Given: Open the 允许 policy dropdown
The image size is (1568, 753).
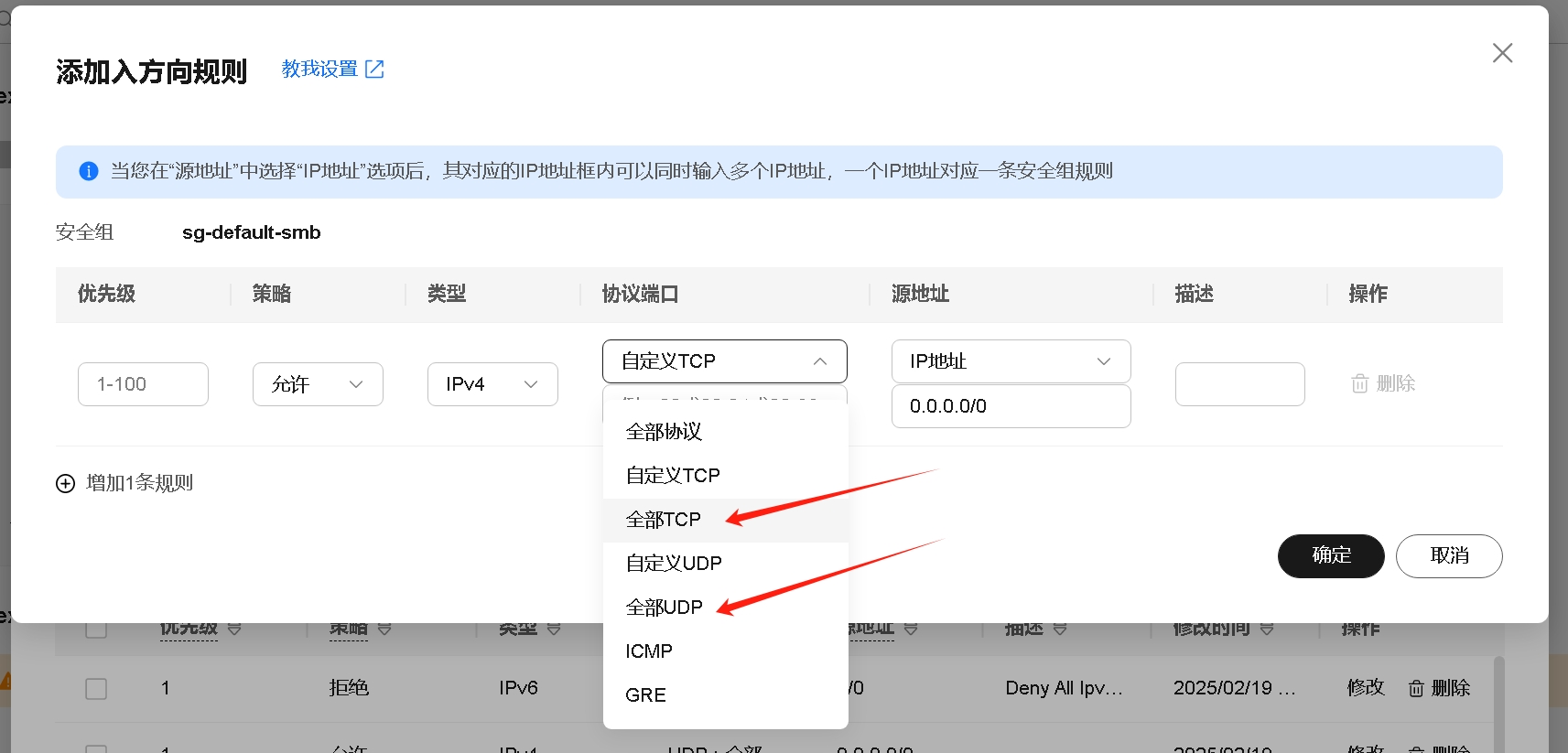Looking at the screenshot, I should tap(318, 384).
